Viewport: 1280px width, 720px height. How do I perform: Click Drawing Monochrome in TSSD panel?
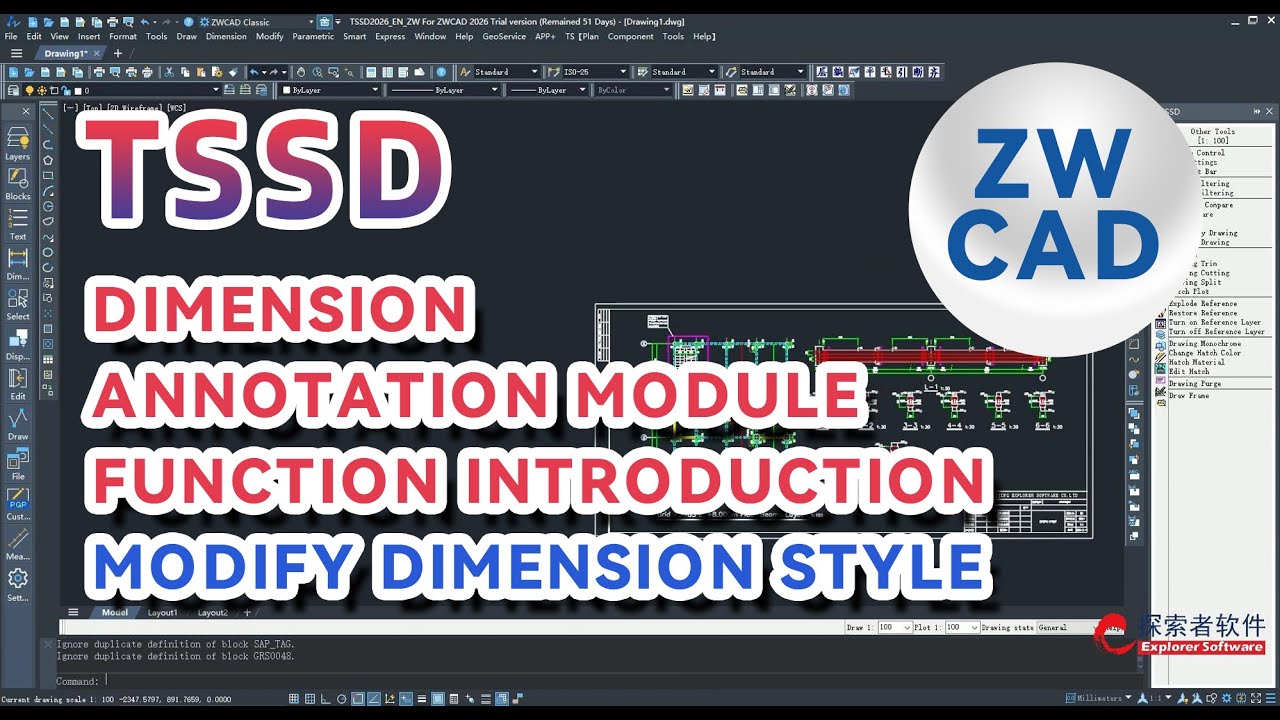click(1205, 344)
